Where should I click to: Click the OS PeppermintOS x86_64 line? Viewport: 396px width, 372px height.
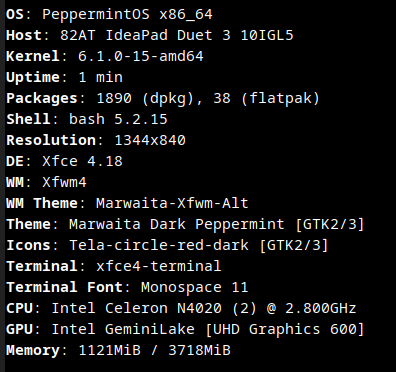pos(109,15)
